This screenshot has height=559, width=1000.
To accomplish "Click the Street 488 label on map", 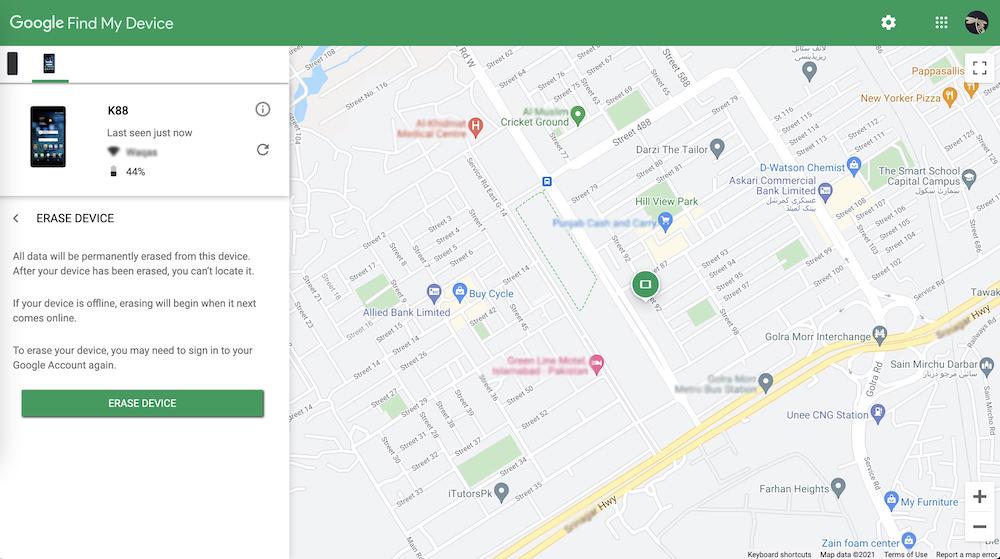I will 632,133.
